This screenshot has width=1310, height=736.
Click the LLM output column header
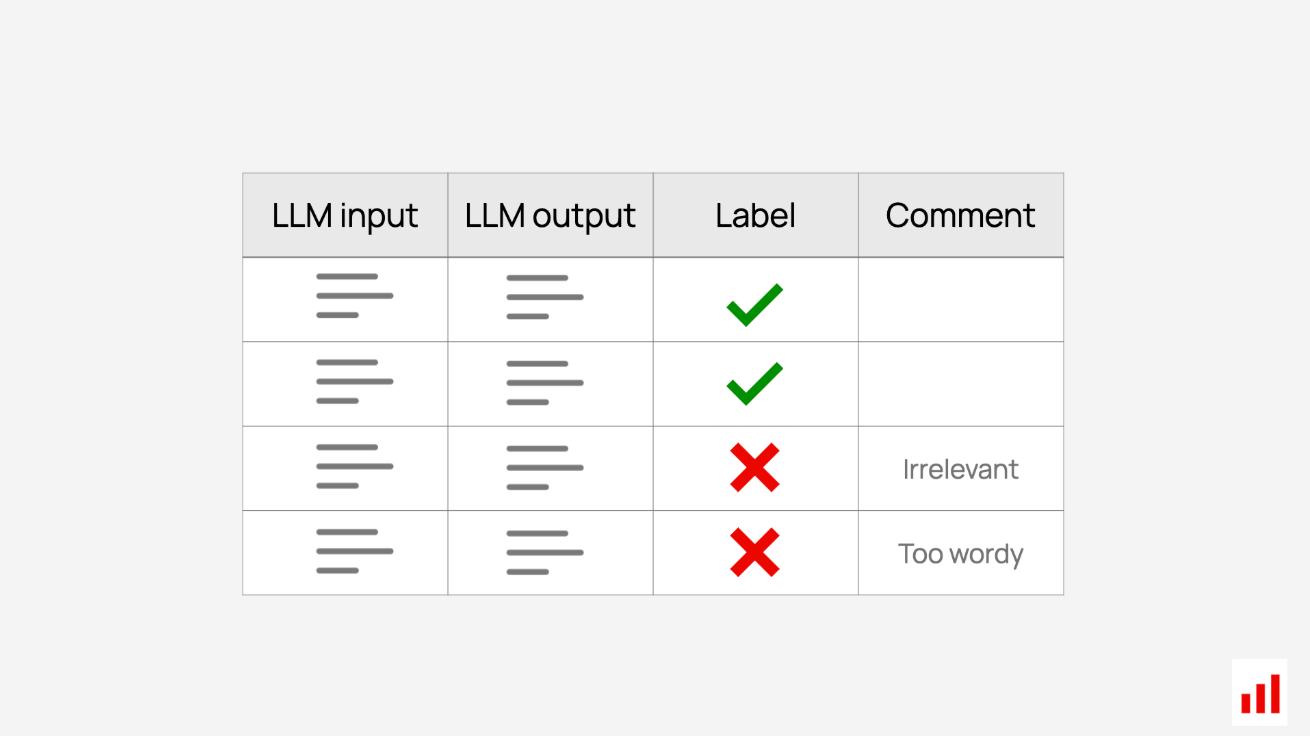pyautogui.click(x=551, y=215)
